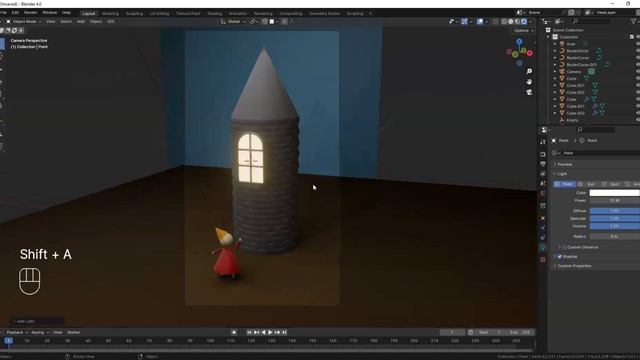The image size is (640, 360).
Task: Click the BezierCircle curve icon in outliner
Action: pyautogui.click(x=562, y=51)
